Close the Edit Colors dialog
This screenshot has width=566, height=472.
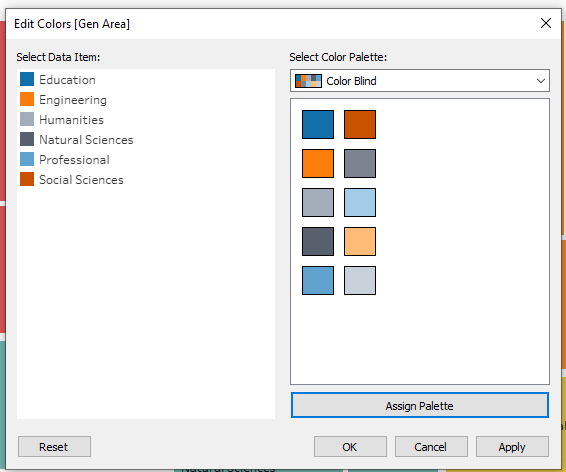(x=546, y=23)
